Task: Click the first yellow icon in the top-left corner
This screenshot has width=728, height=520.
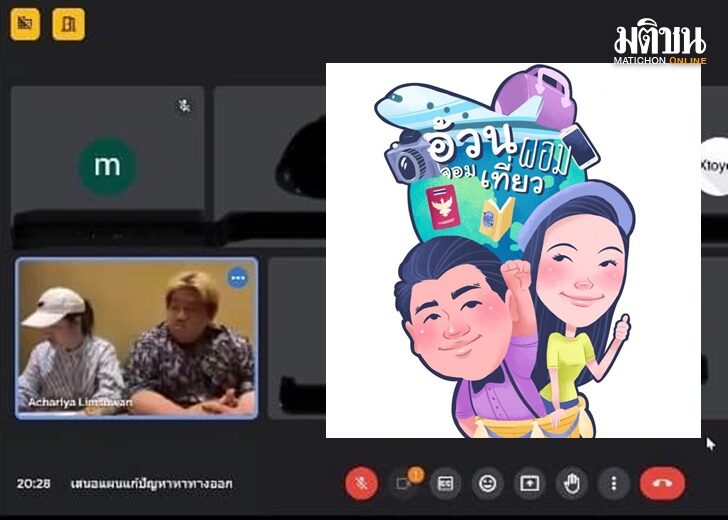Action: click(25, 24)
